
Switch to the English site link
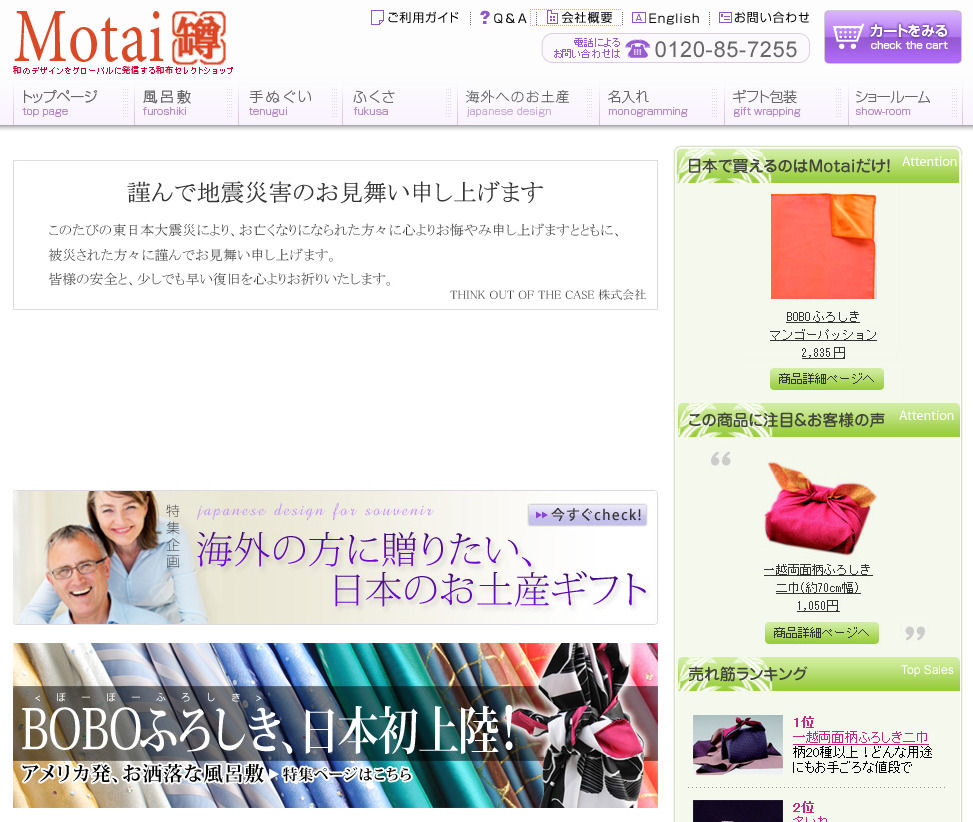(x=666, y=18)
